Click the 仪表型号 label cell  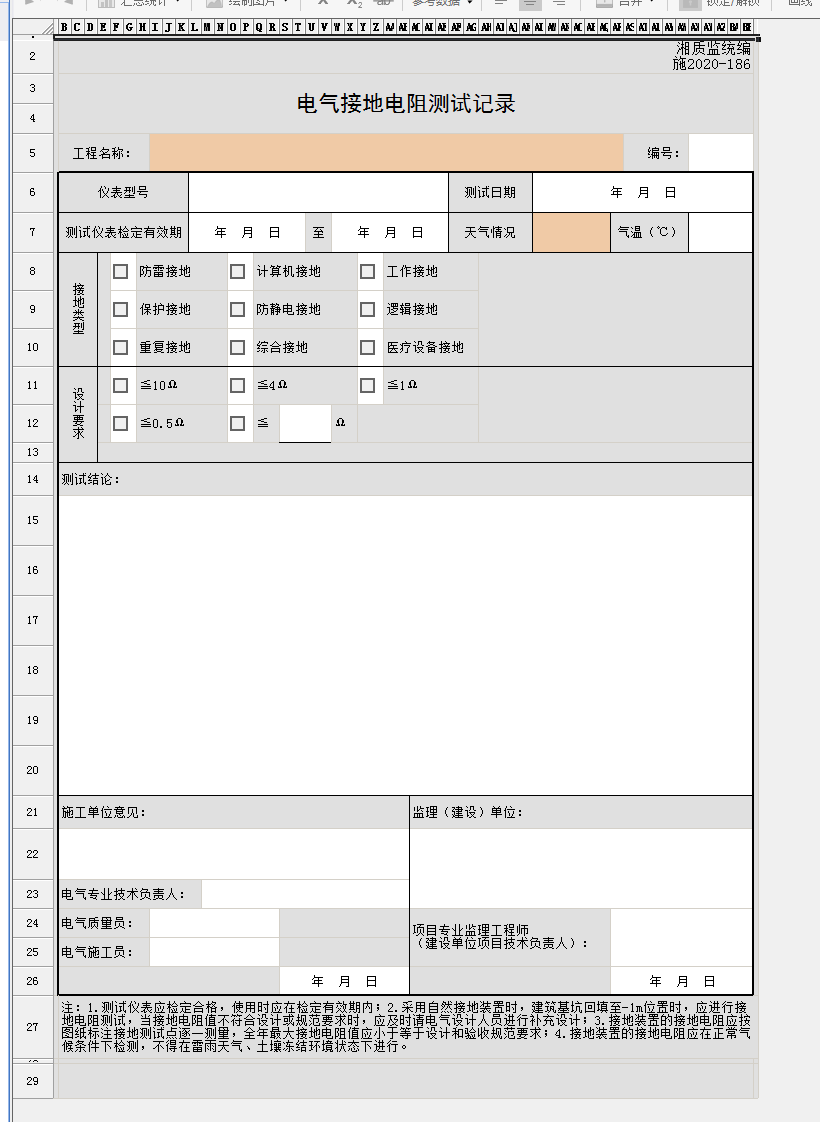click(123, 192)
